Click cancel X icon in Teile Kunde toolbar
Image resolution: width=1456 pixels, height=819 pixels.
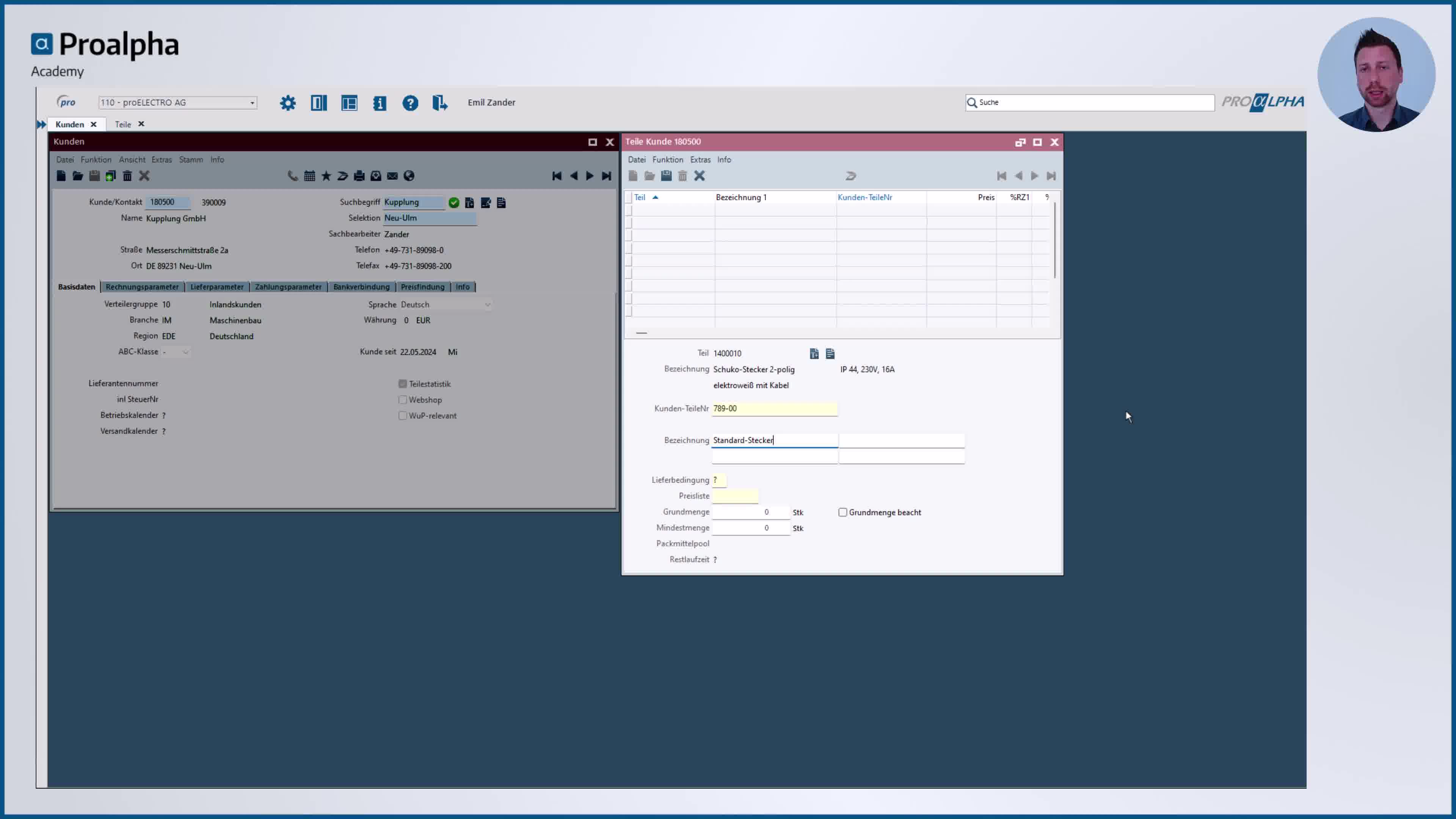(x=699, y=176)
